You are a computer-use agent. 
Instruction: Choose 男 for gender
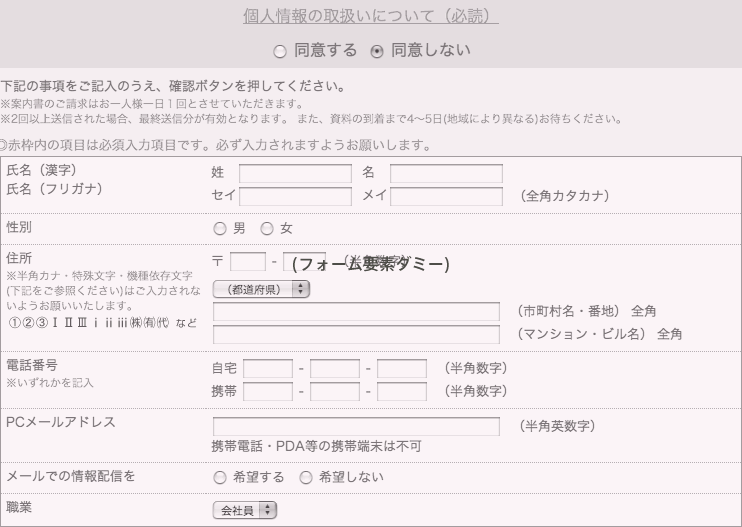click(x=220, y=228)
